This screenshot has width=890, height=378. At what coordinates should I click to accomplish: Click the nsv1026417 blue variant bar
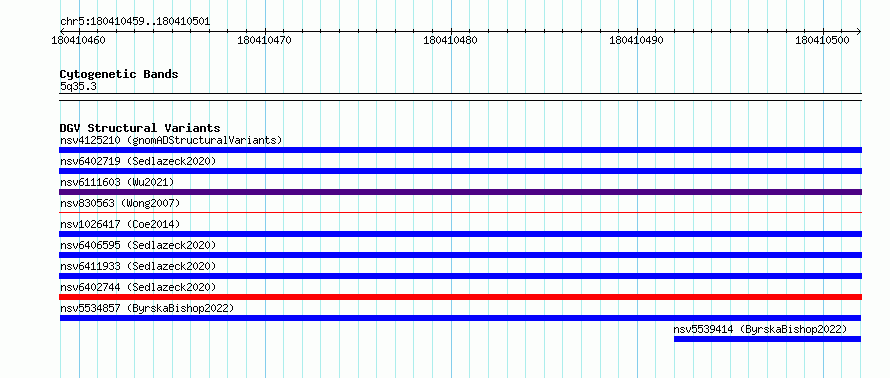click(x=460, y=234)
